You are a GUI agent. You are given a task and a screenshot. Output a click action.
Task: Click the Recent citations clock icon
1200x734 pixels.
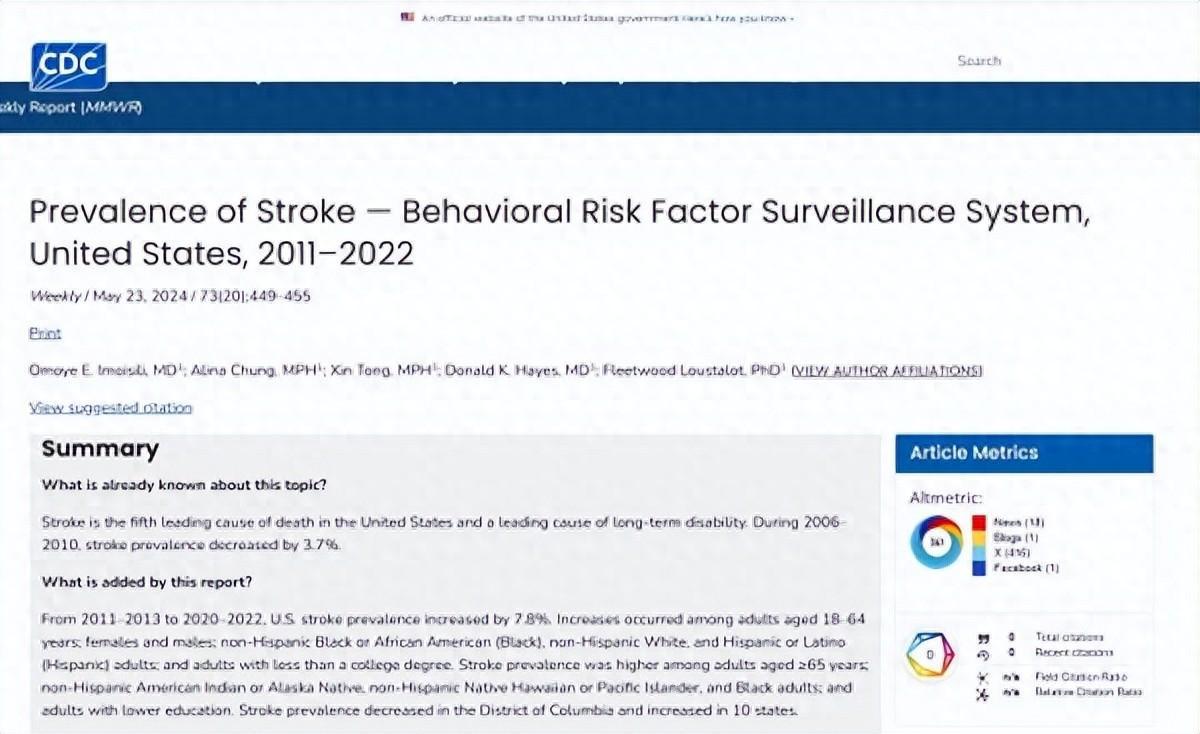pos(983,655)
